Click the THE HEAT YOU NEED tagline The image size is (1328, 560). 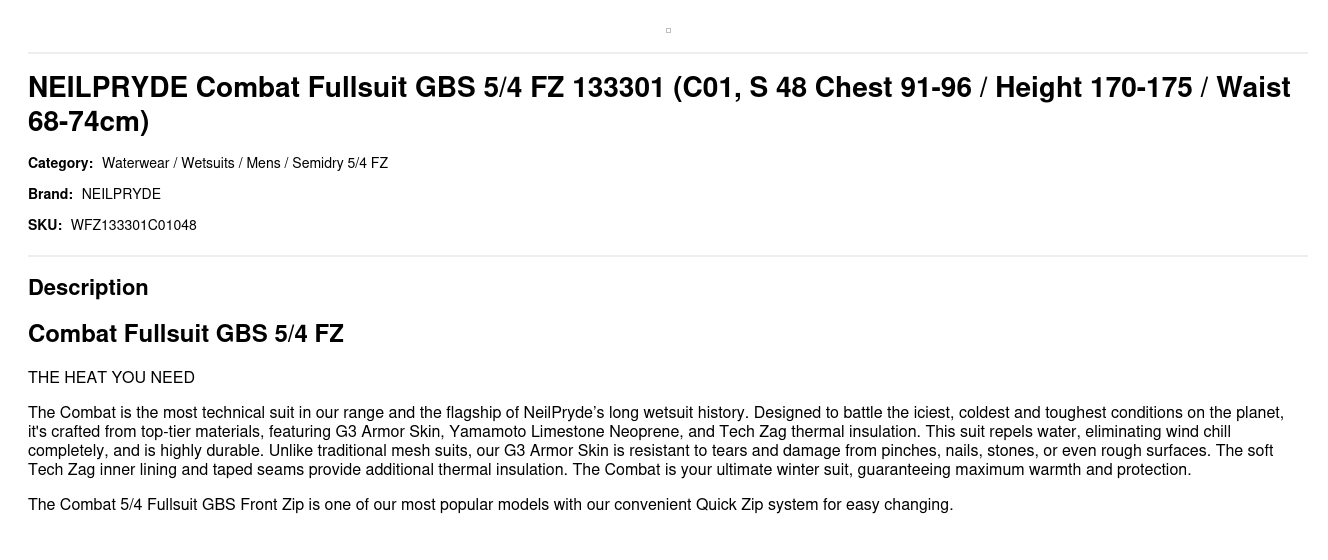coord(111,378)
